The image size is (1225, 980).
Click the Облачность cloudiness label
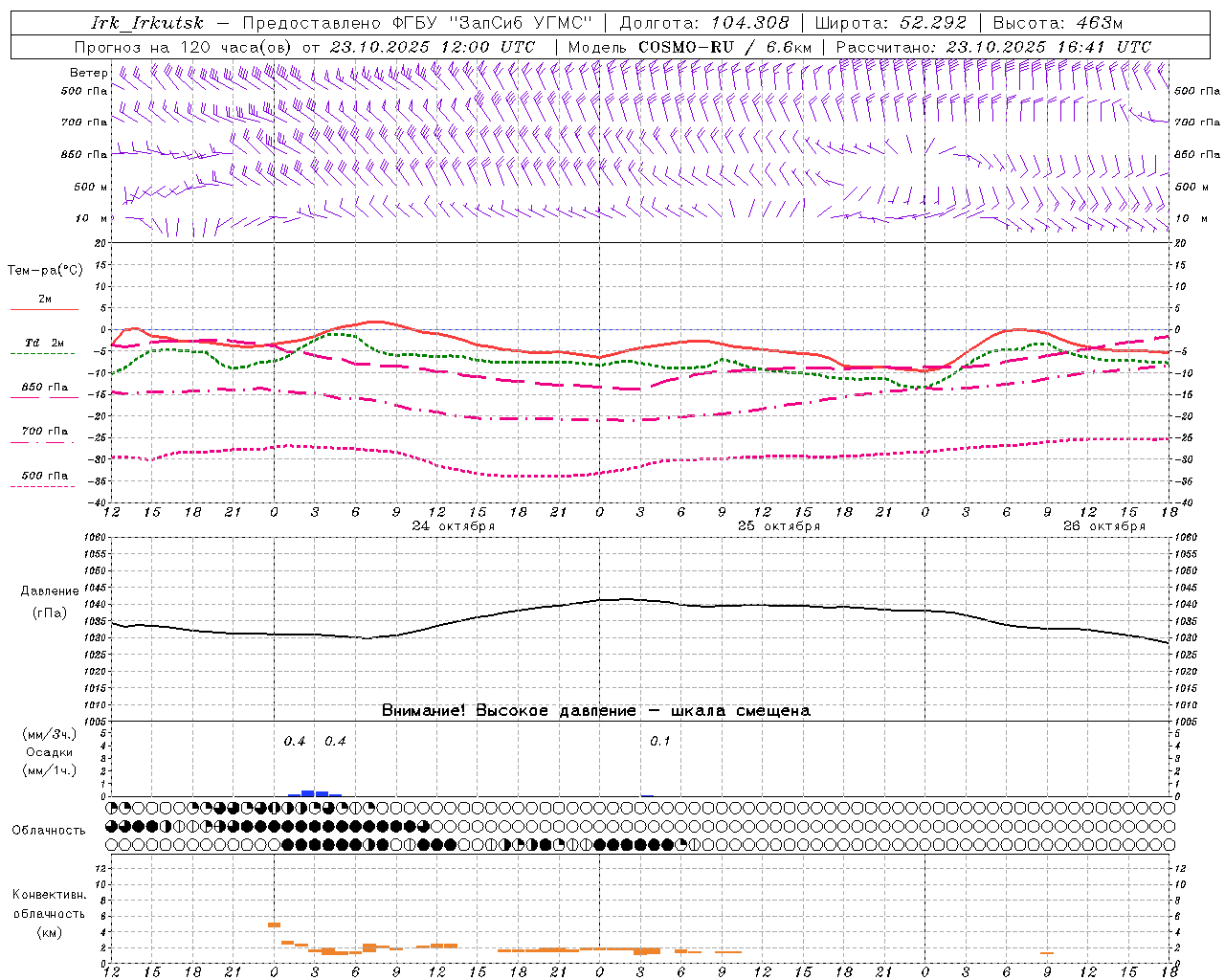coord(49,830)
